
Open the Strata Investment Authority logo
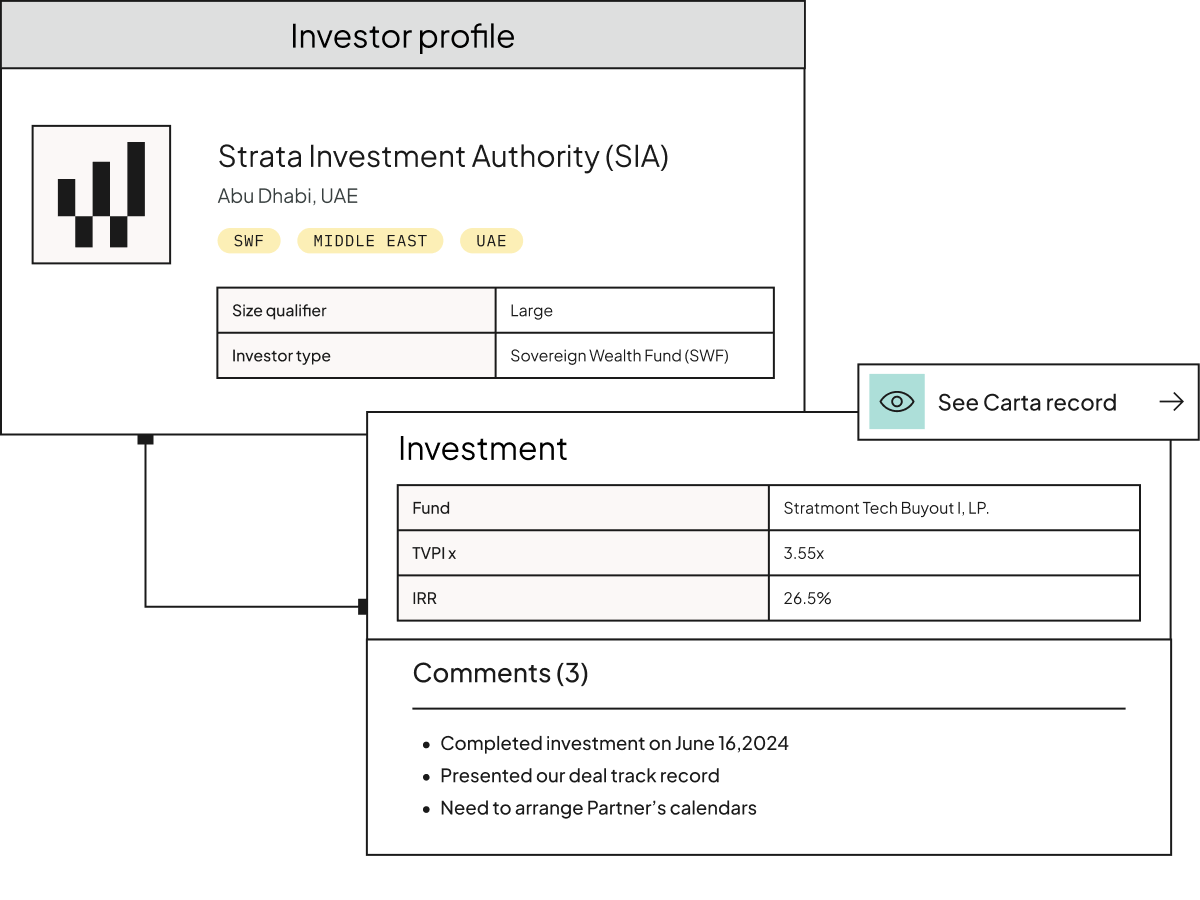point(101,194)
